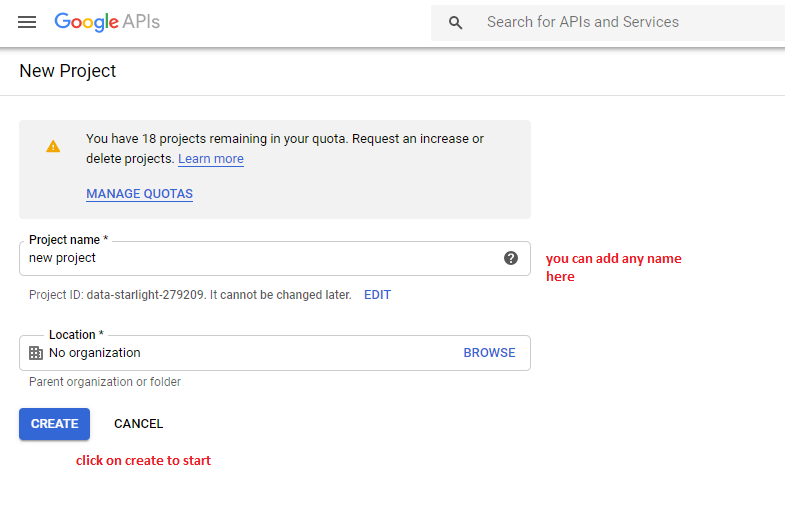Viewport: 785px width, 505px height.
Task: Click the New Project page heading
Action: point(68,71)
